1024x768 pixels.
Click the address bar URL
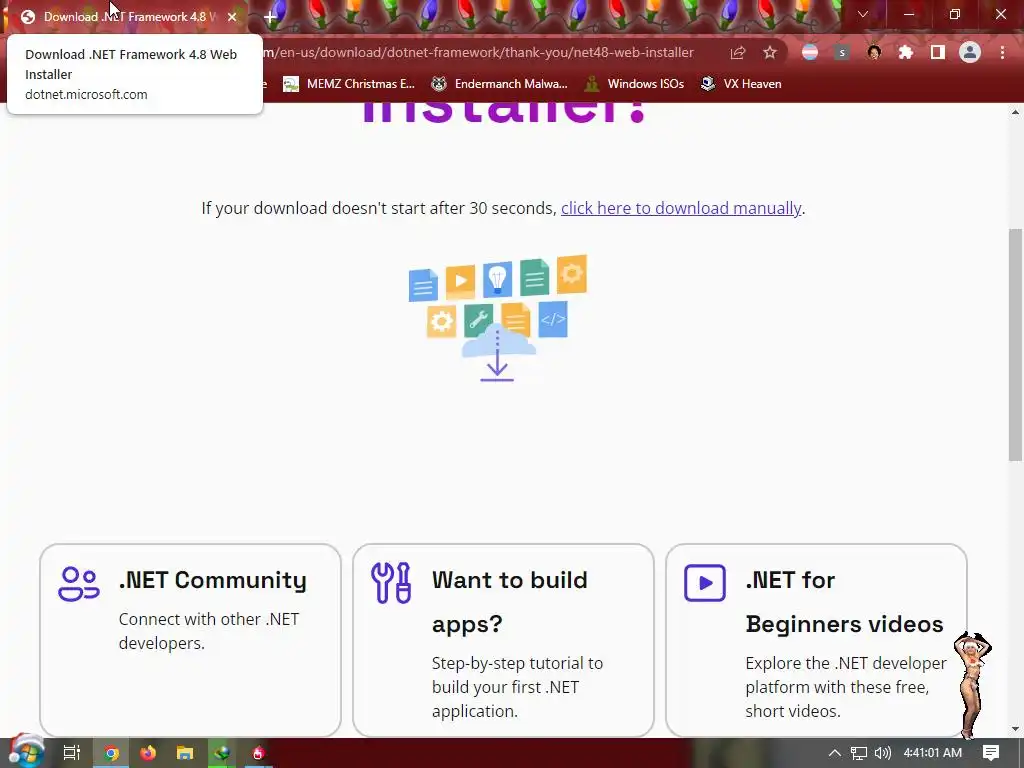pos(479,52)
